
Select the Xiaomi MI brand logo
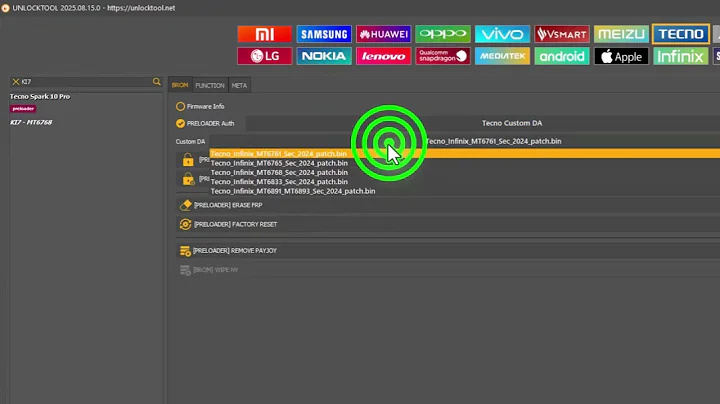point(264,34)
